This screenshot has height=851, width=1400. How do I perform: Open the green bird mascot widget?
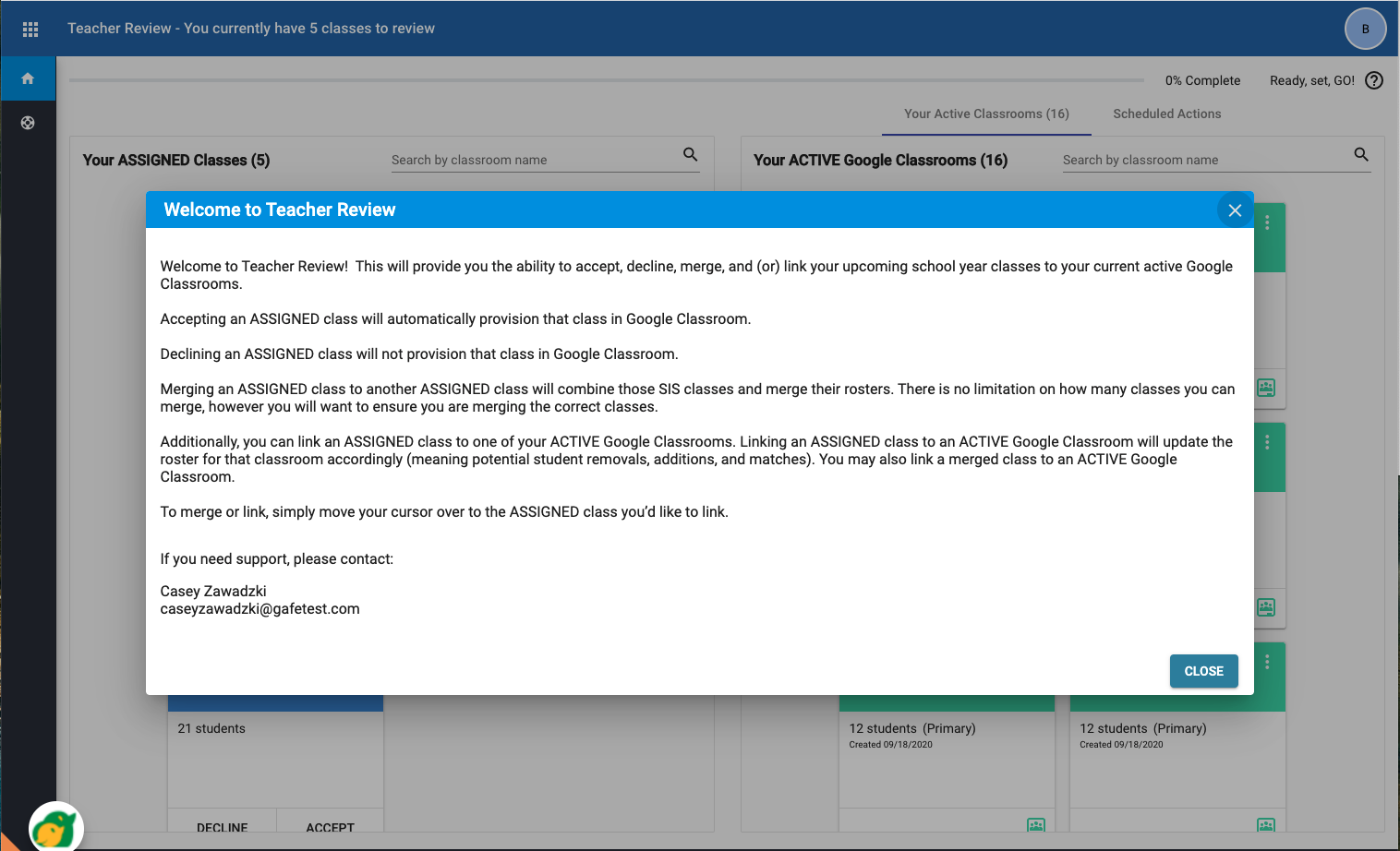coord(55,828)
